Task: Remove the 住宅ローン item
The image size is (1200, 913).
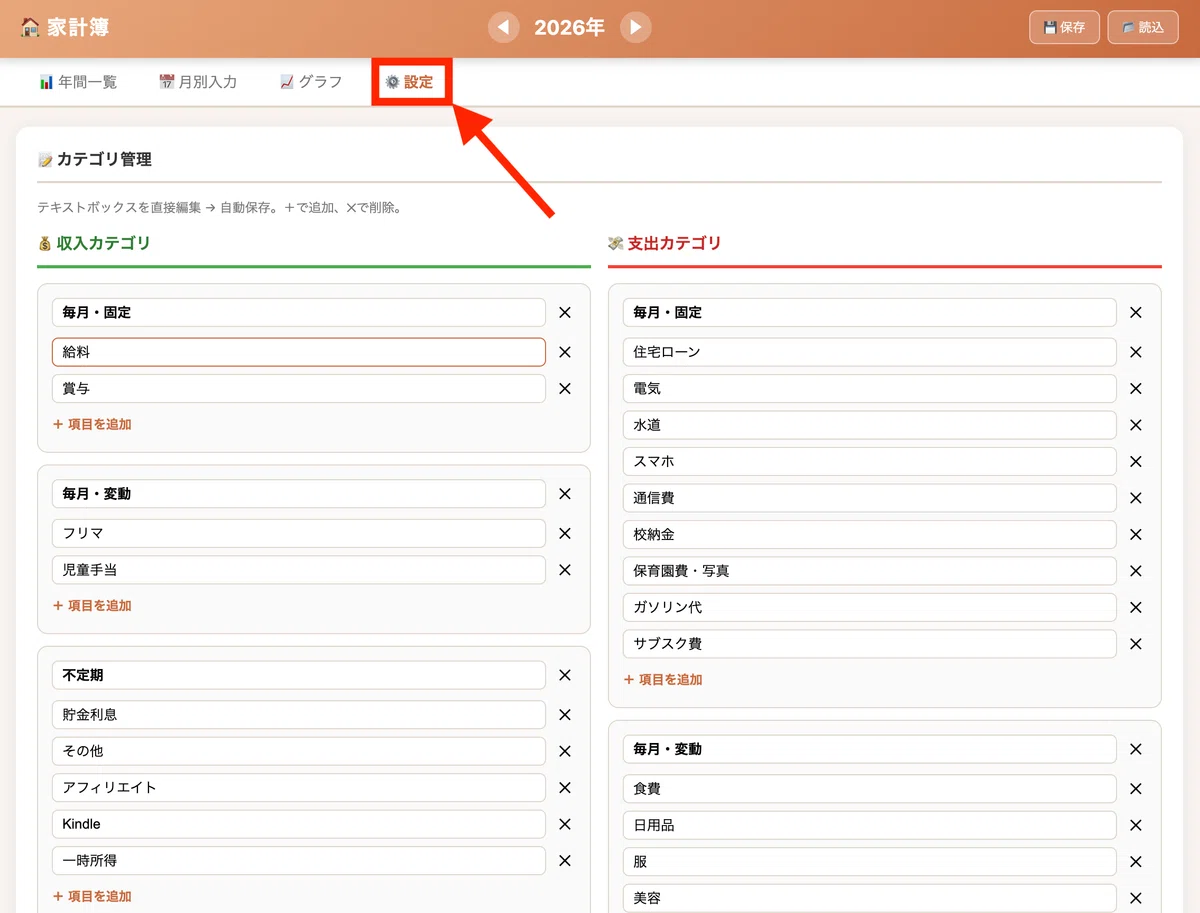Action: 1136,352
